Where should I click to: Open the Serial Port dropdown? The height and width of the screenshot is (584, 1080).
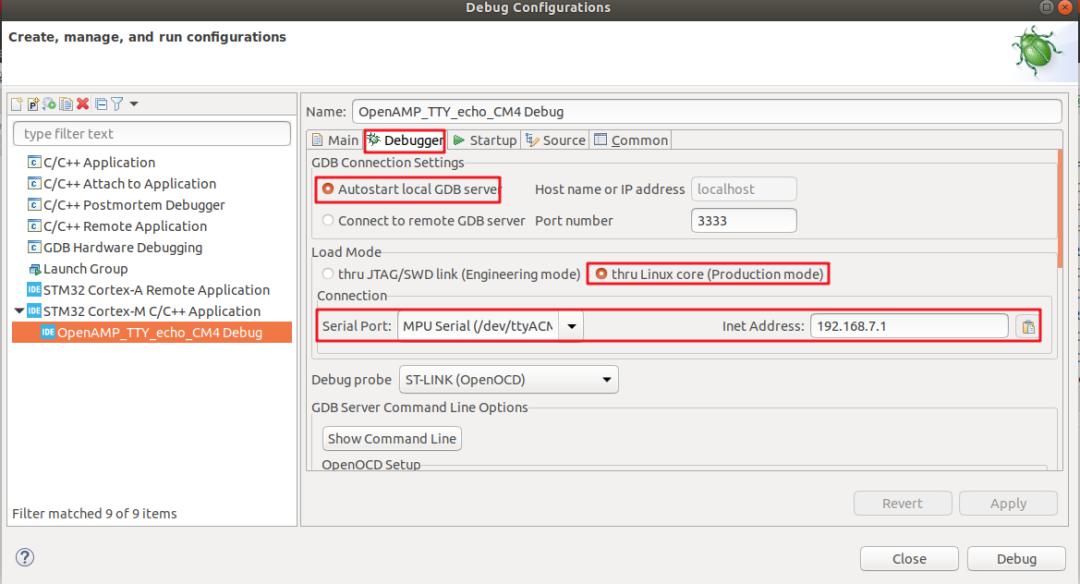point(571,326)
